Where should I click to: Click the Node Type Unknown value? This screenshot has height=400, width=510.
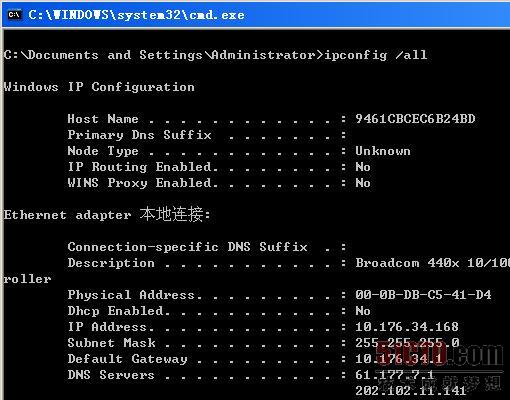(383, 151)
